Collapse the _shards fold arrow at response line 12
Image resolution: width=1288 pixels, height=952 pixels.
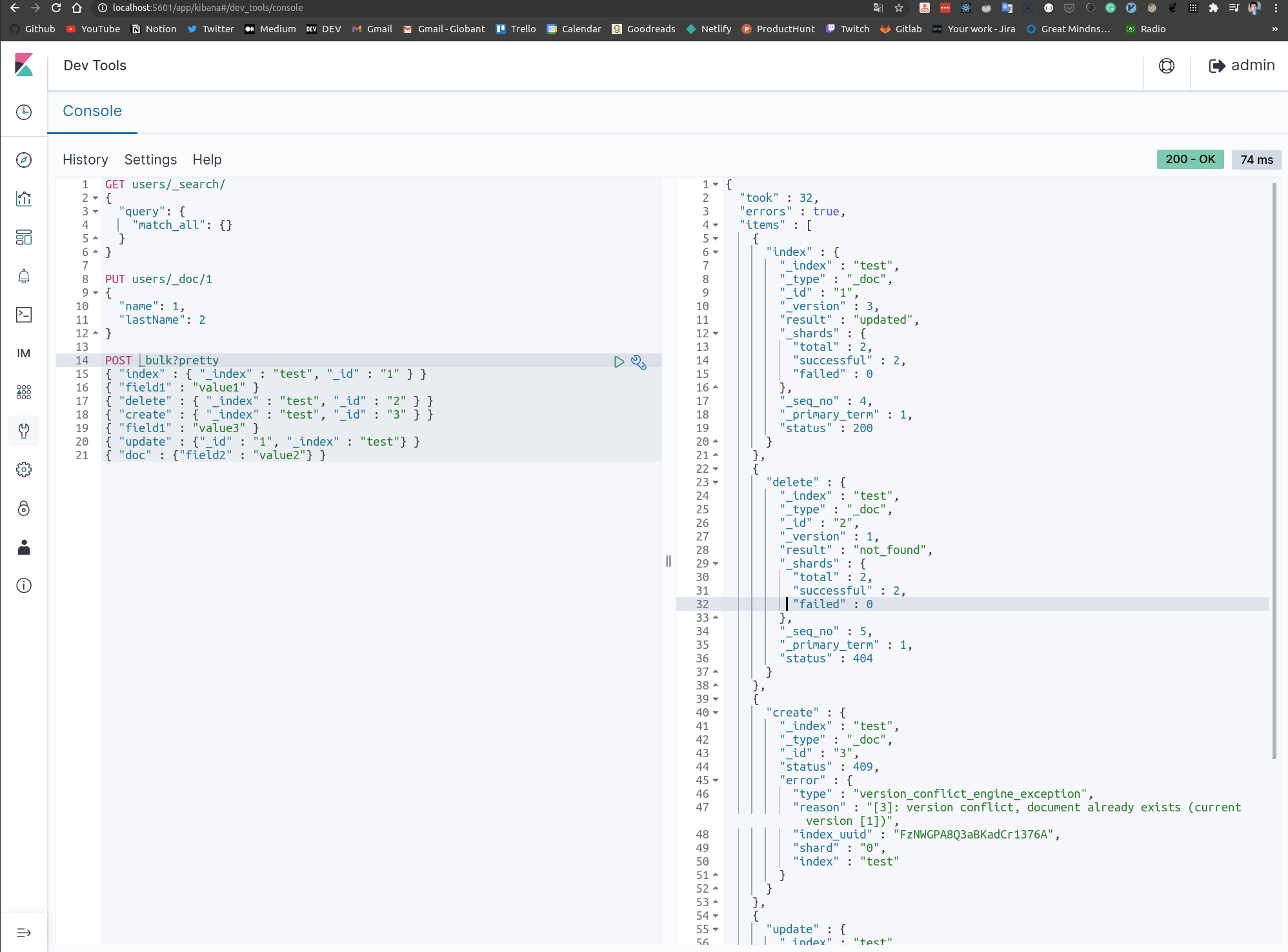[716, 333]
